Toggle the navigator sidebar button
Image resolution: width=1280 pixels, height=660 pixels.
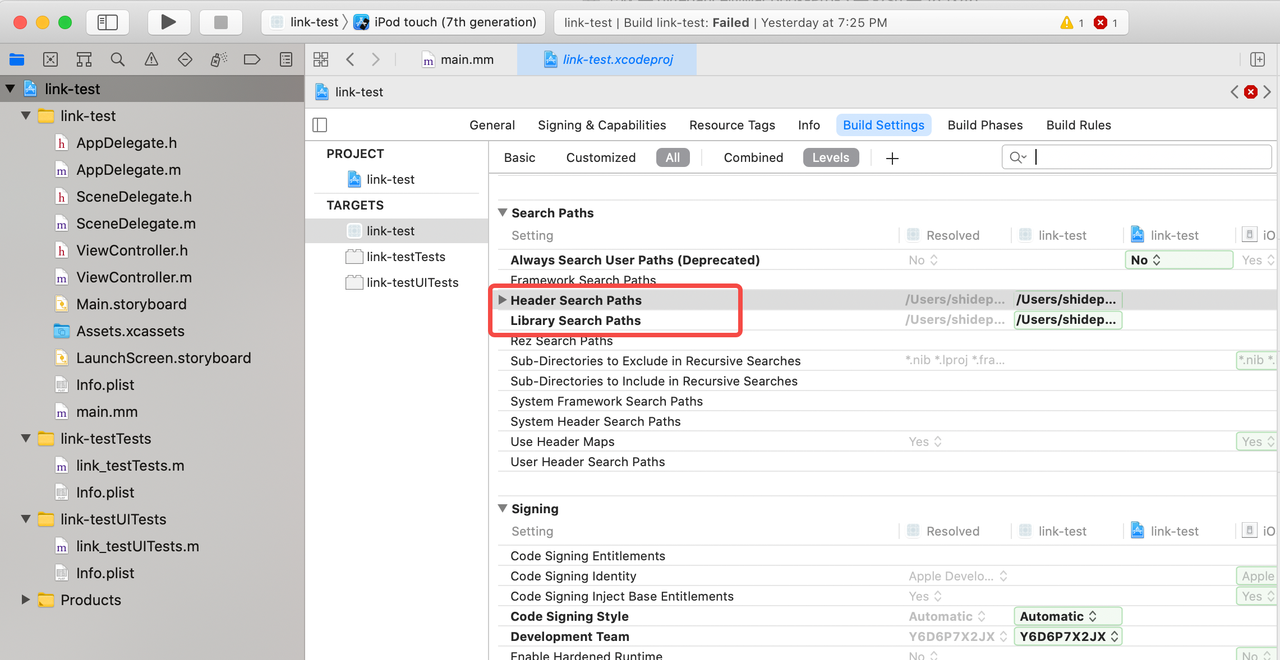[108, 22]
